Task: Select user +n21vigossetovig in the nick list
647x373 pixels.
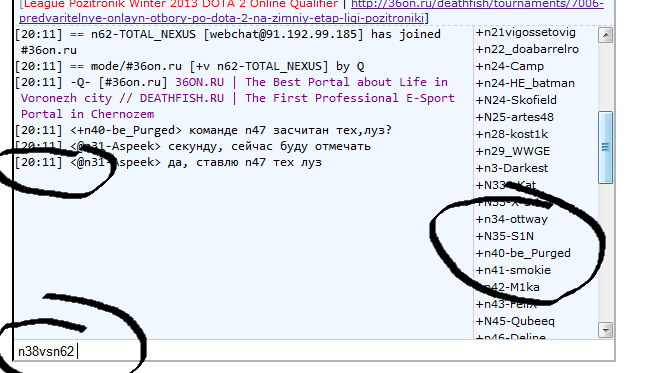Action: point(526,33)
